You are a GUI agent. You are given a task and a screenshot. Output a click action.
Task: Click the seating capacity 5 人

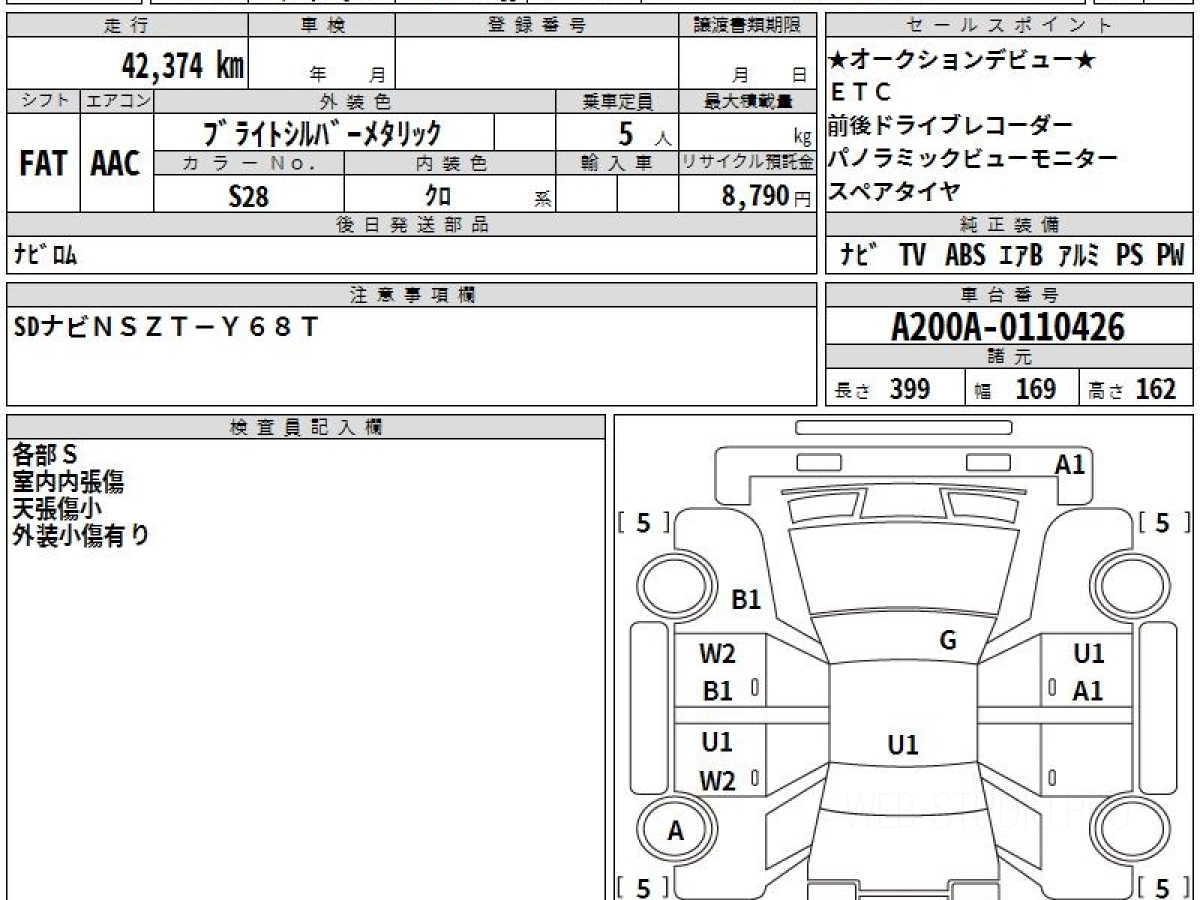click(644, 133)
